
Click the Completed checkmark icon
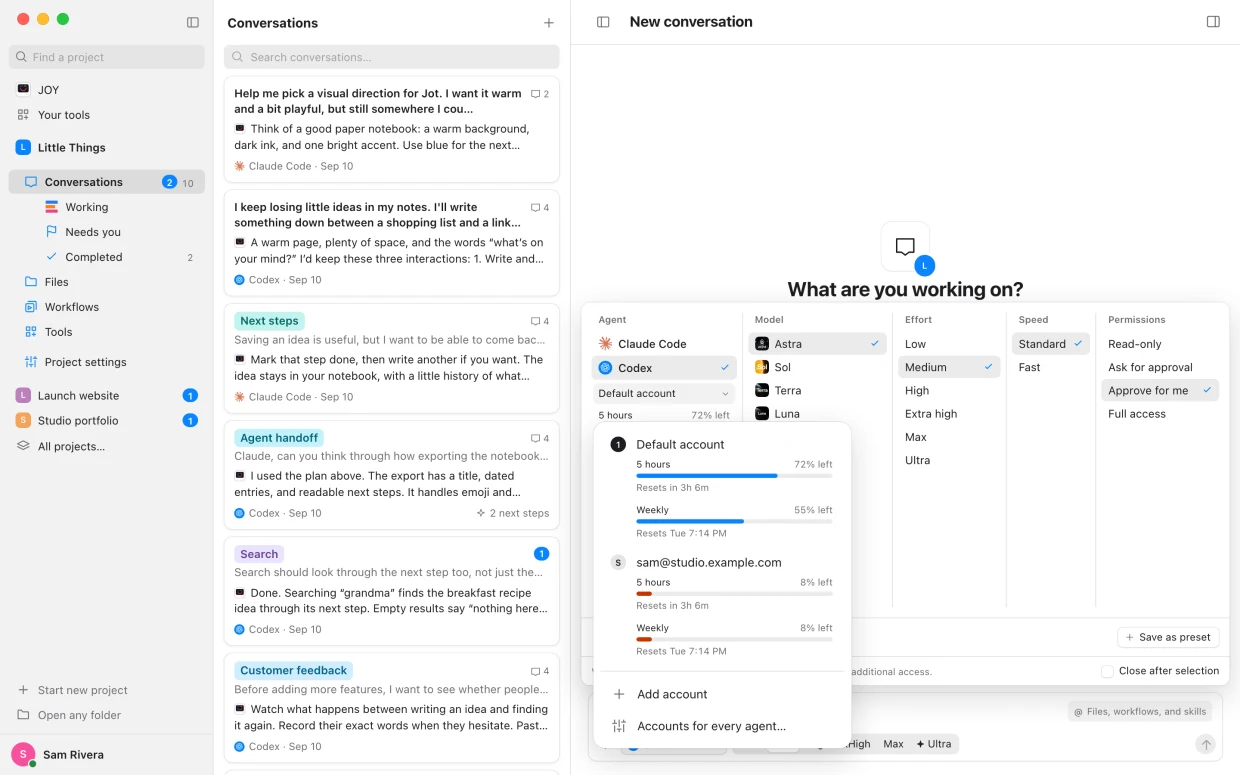52,257
